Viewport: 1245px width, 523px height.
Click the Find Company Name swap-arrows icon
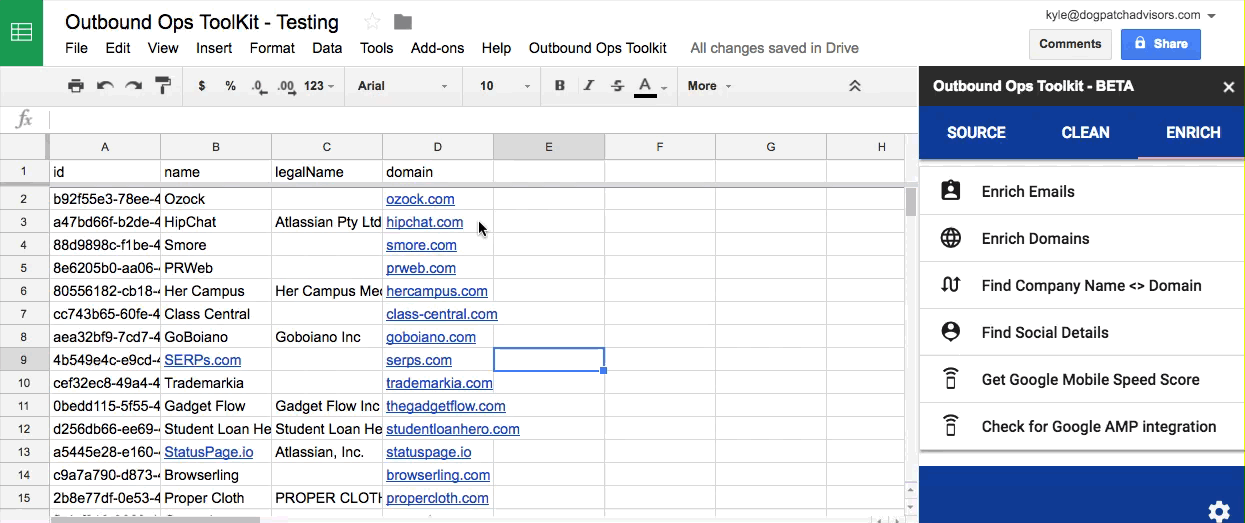(x=951, y=285)
